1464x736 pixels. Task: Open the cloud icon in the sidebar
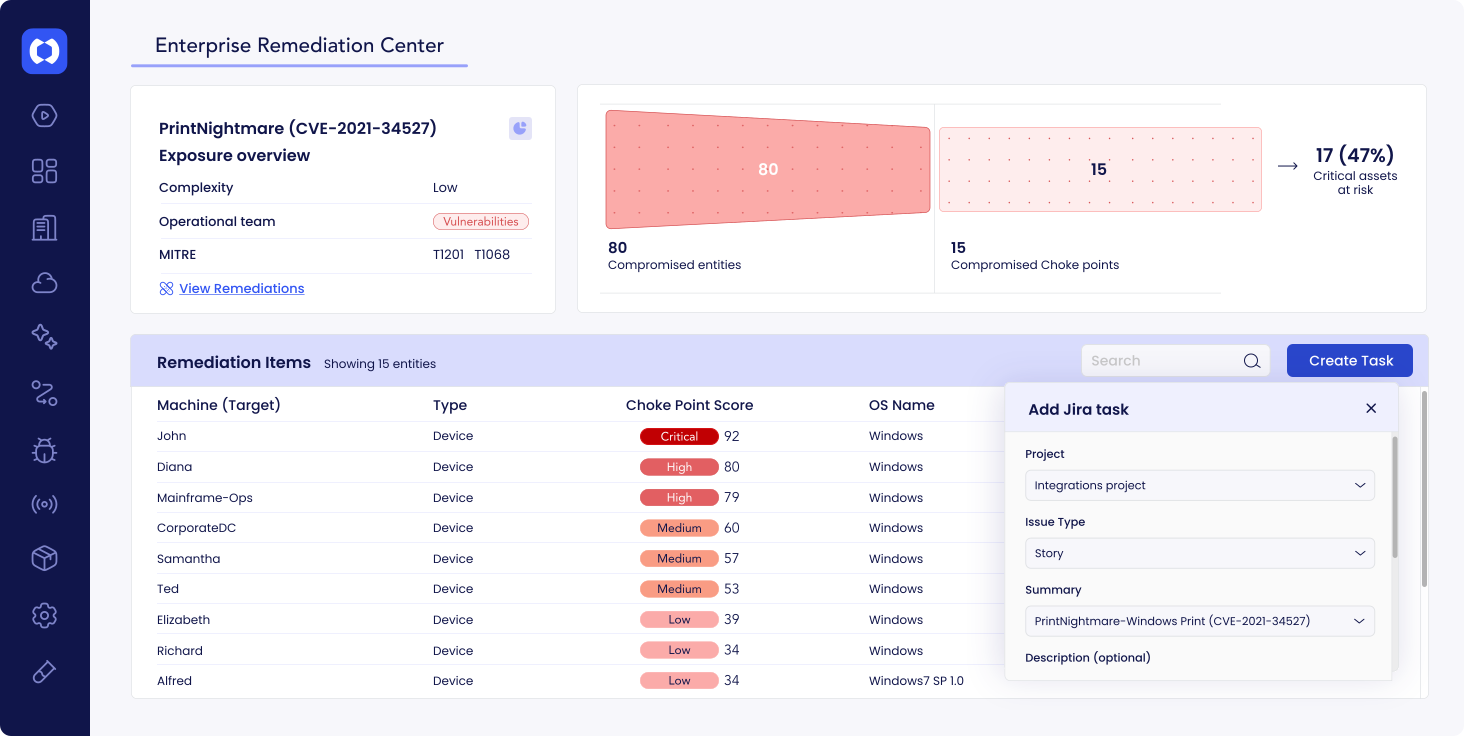pyautogui.click(x=44, y=283)
